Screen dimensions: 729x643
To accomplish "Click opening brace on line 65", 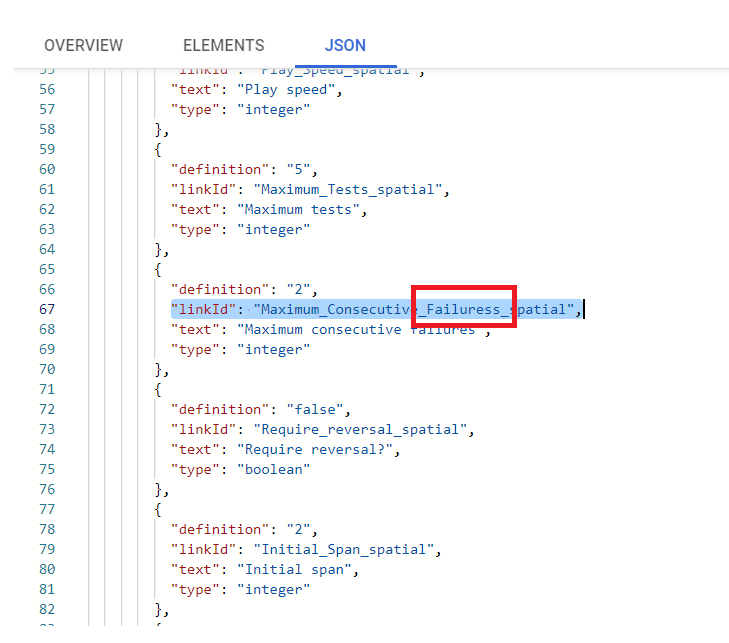I will point(158,270).
